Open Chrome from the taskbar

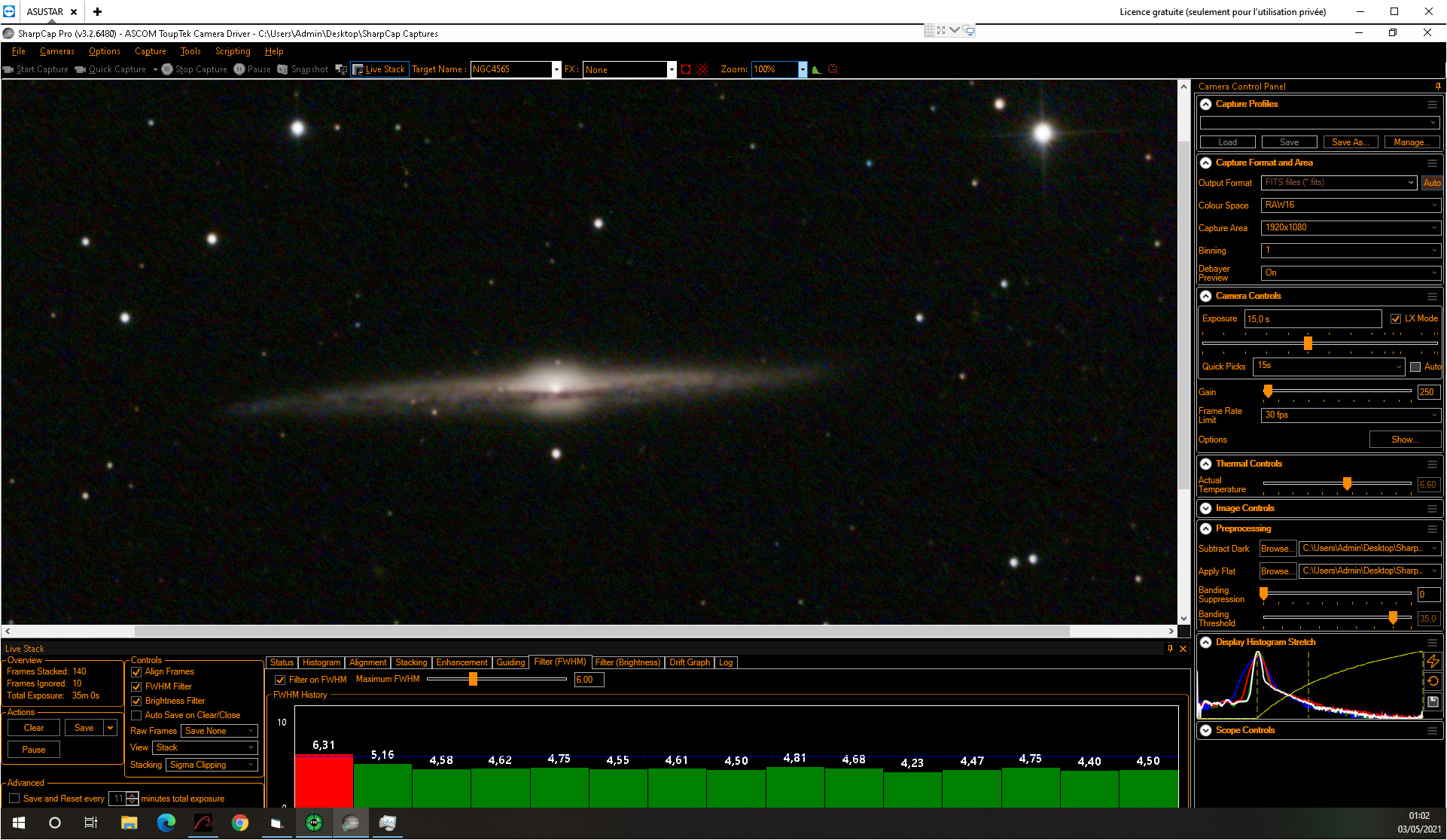point(240,823)
